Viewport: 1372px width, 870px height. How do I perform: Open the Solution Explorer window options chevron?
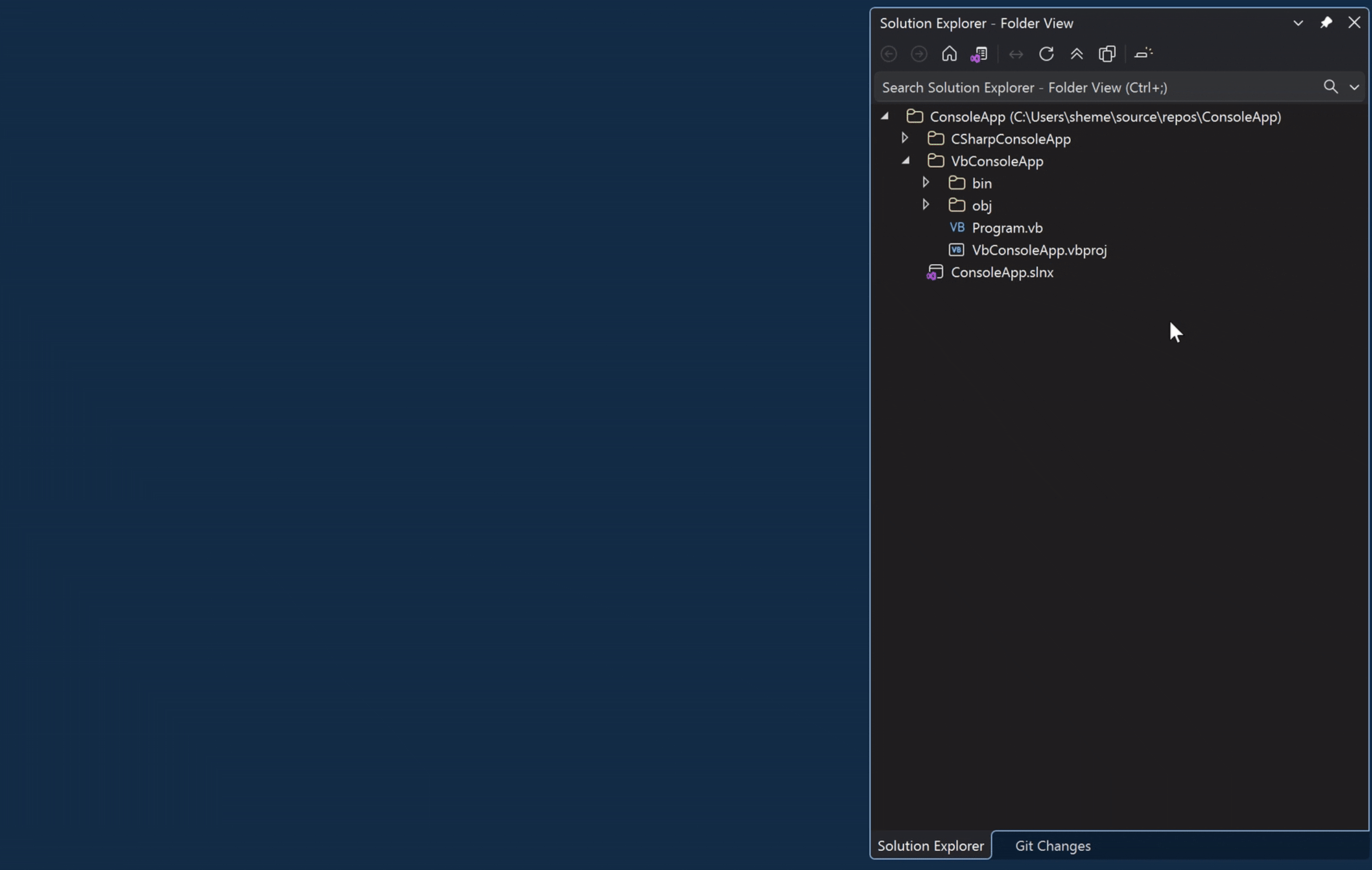click(x=1298, y=23)
